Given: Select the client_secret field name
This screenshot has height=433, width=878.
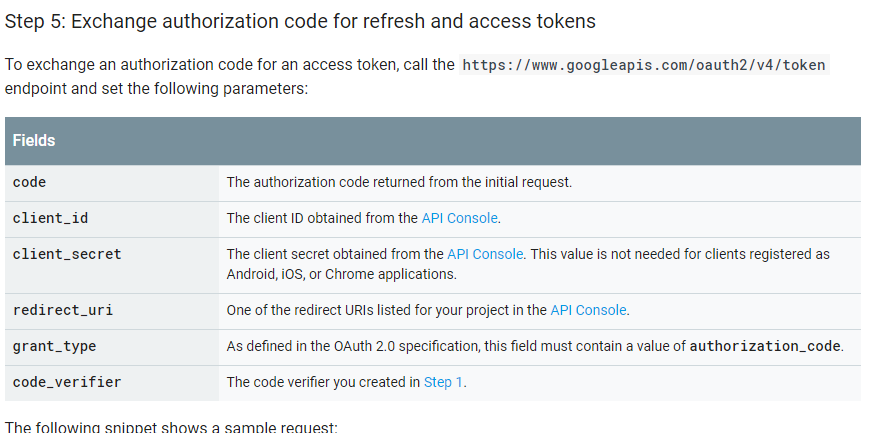Looking at the screenshot, I should tap(67, 254).
